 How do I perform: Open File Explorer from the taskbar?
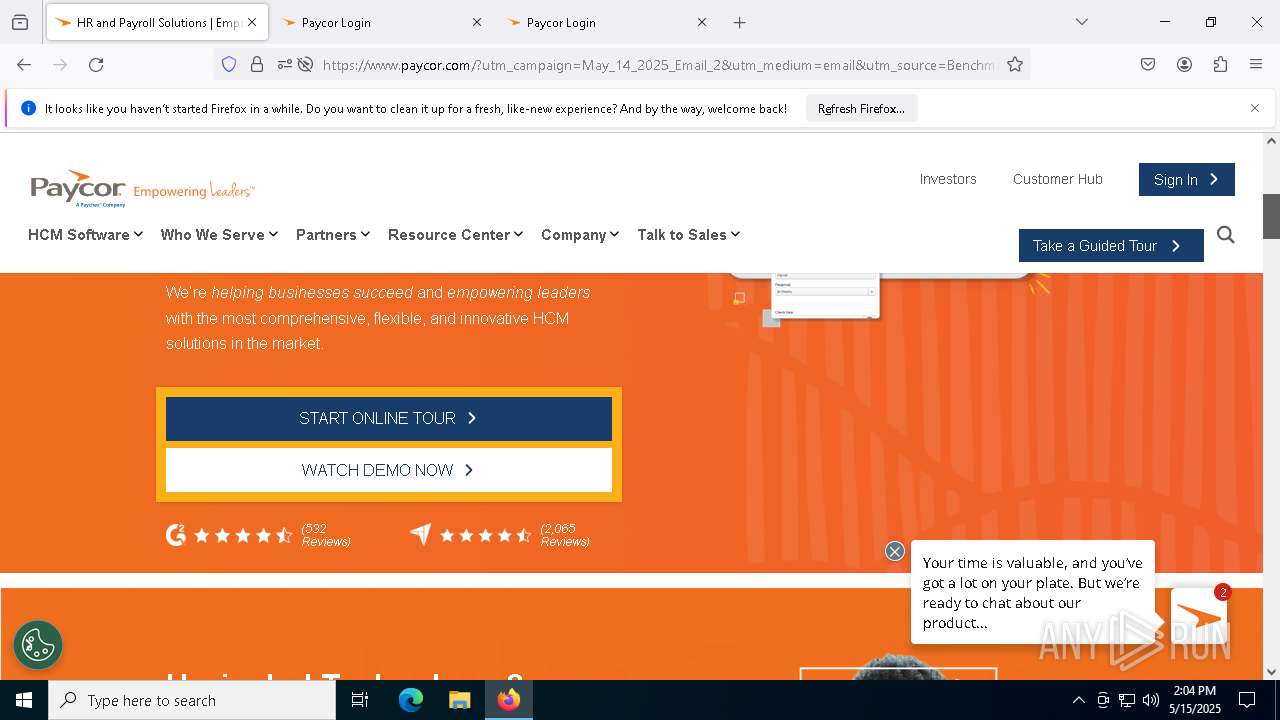tap(459, 700)
